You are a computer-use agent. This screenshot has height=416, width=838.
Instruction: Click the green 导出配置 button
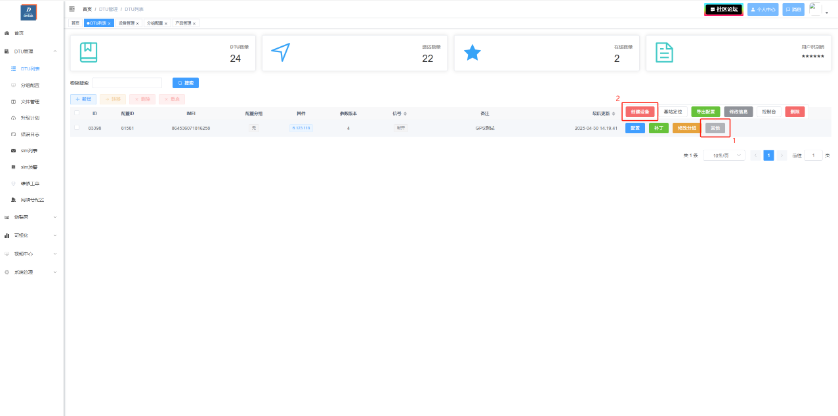coord(706,112)
